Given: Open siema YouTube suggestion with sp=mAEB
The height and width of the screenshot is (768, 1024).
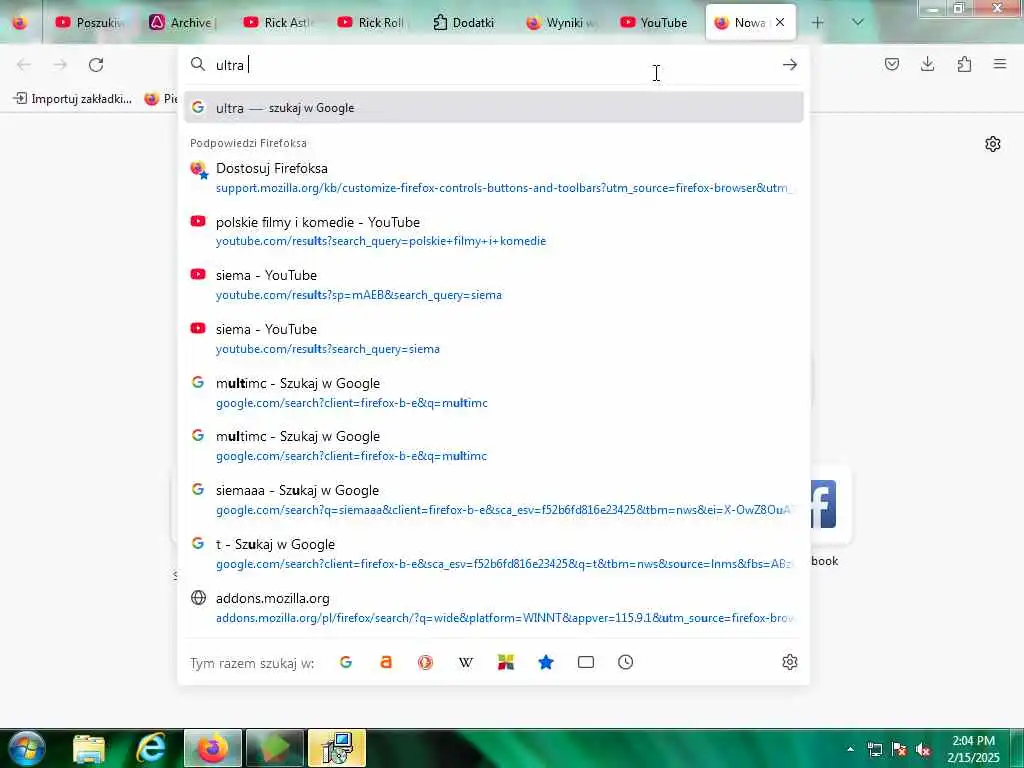Looking at the screenshot, I should click(493, 285).
